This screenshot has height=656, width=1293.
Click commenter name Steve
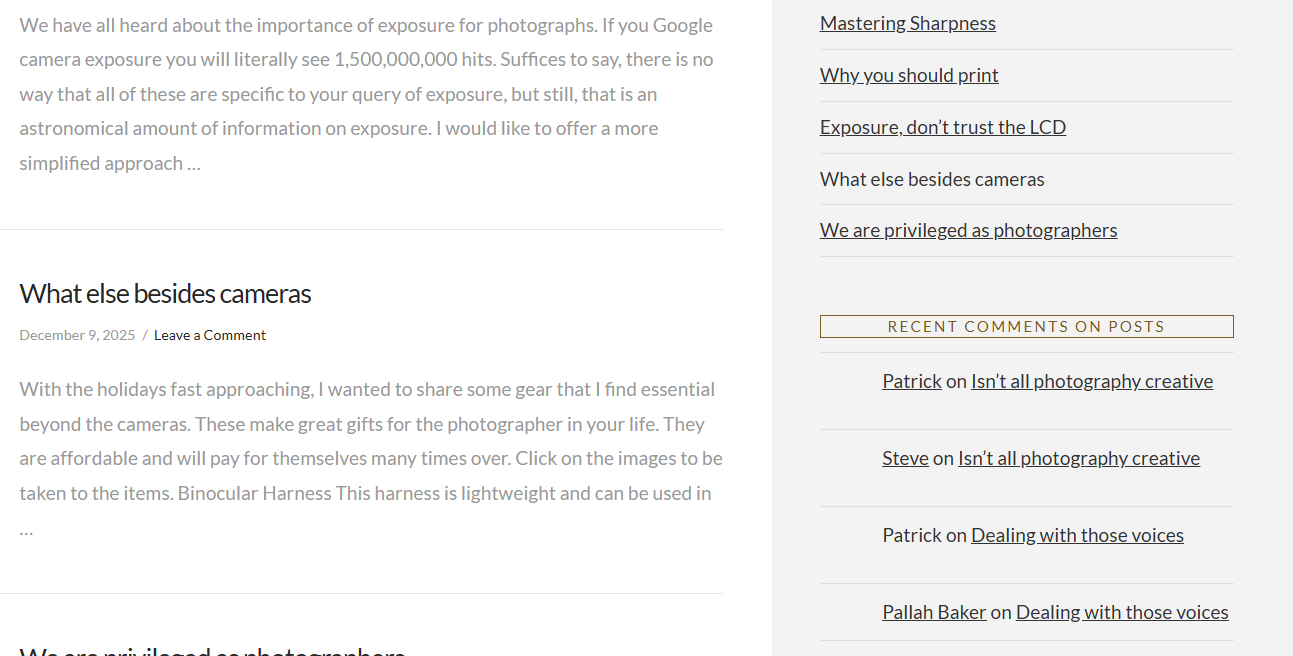[905, 458]
